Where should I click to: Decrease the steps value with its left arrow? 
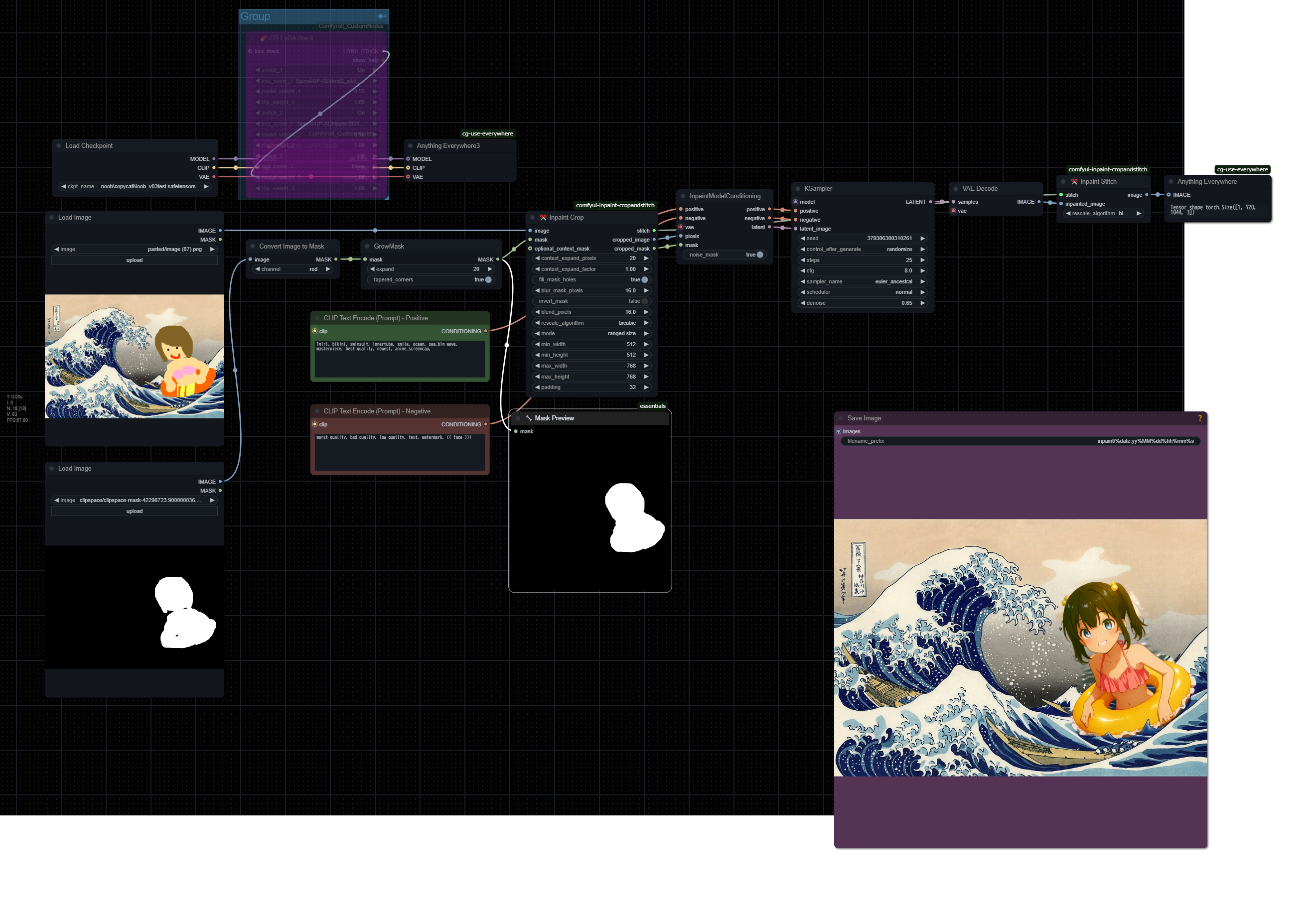point(803,260)
